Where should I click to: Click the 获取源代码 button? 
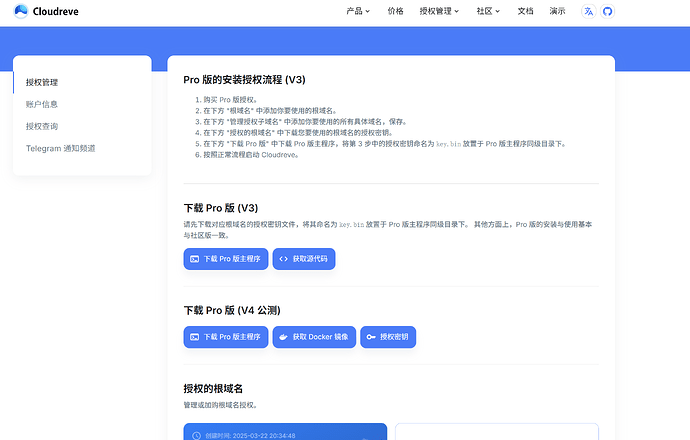click(x=304, y=259)
